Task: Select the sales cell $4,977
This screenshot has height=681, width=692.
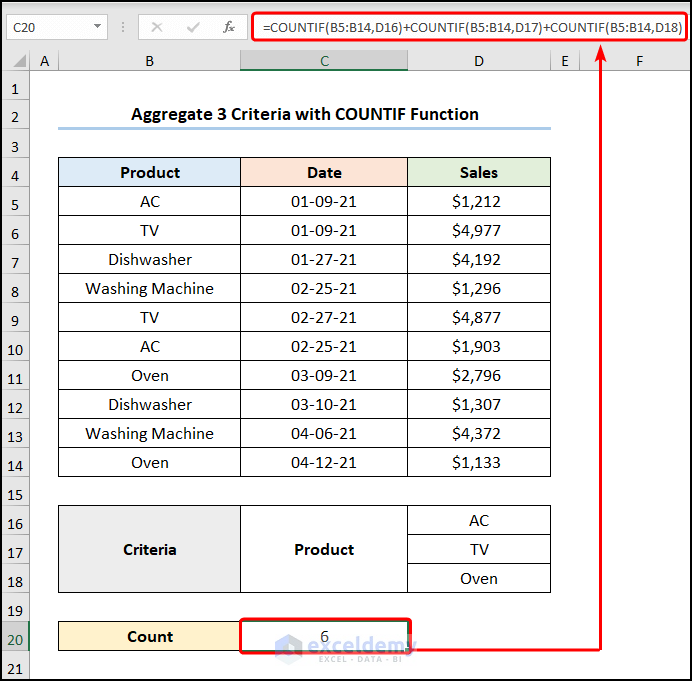Action: point(479,230)
